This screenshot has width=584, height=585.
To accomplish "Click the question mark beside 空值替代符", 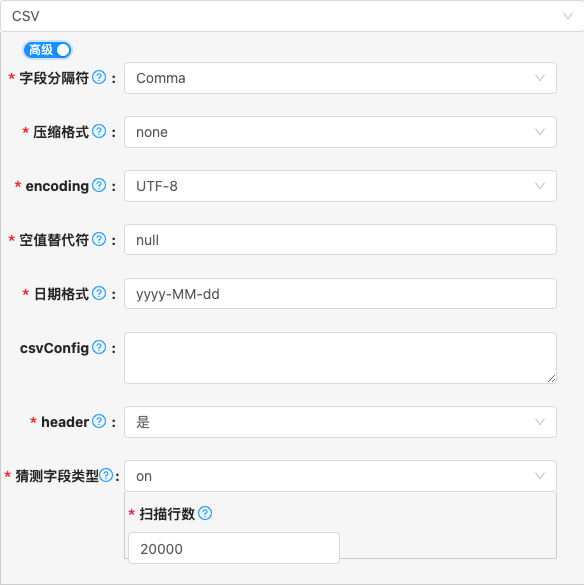I will pyautogui.click(x=99, y=240).
